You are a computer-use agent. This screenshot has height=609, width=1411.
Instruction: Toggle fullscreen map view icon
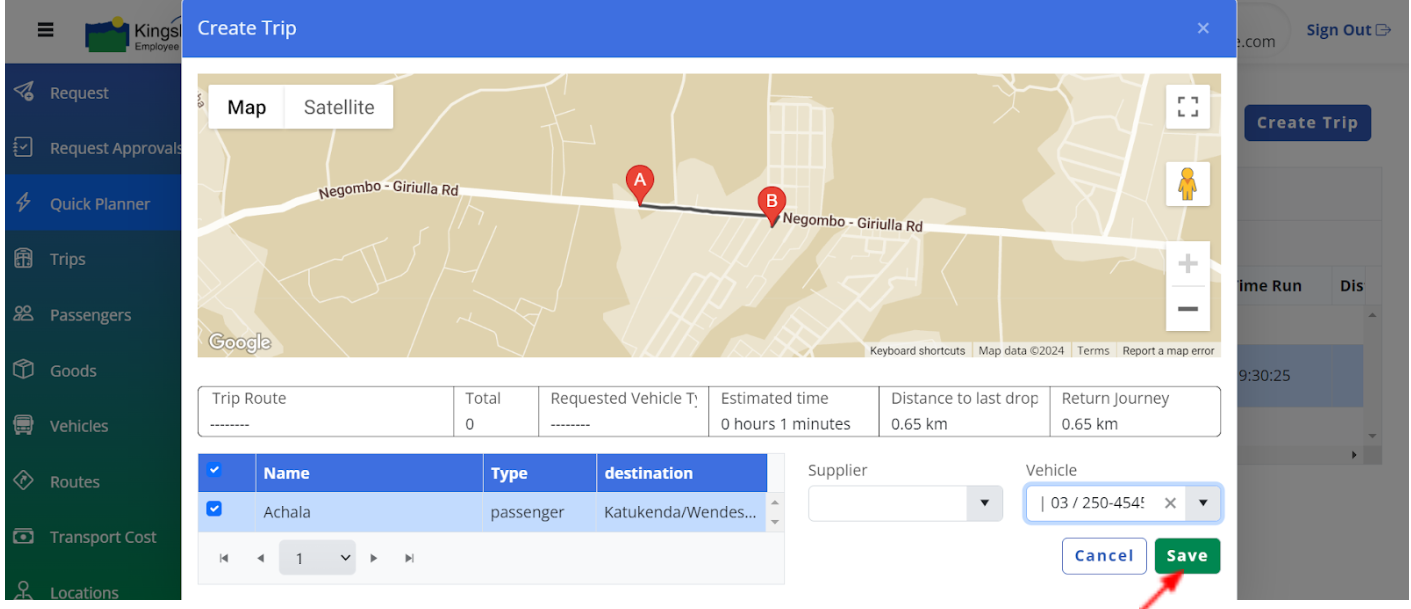[1188, 107]
